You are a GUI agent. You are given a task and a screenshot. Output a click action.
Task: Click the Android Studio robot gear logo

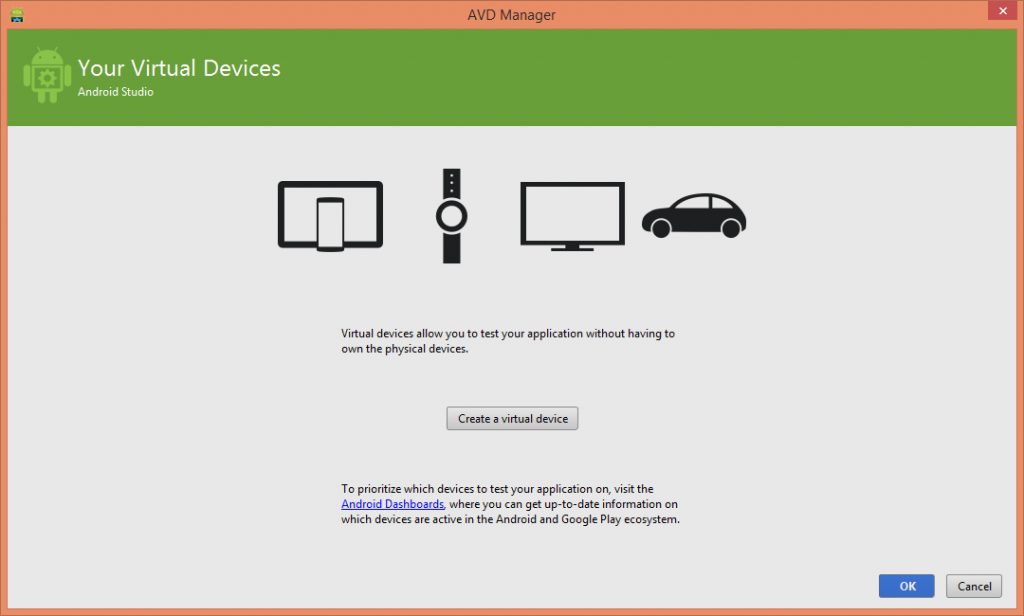(47, 76)
